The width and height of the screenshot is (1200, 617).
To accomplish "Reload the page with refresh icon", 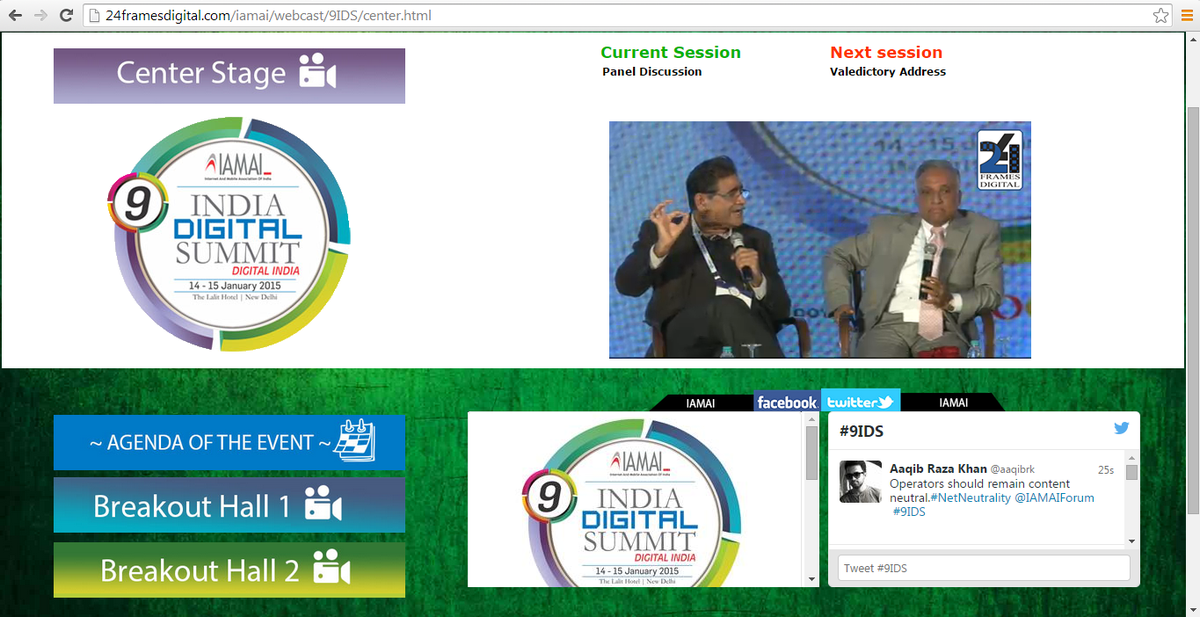I will tap(66, 16).
